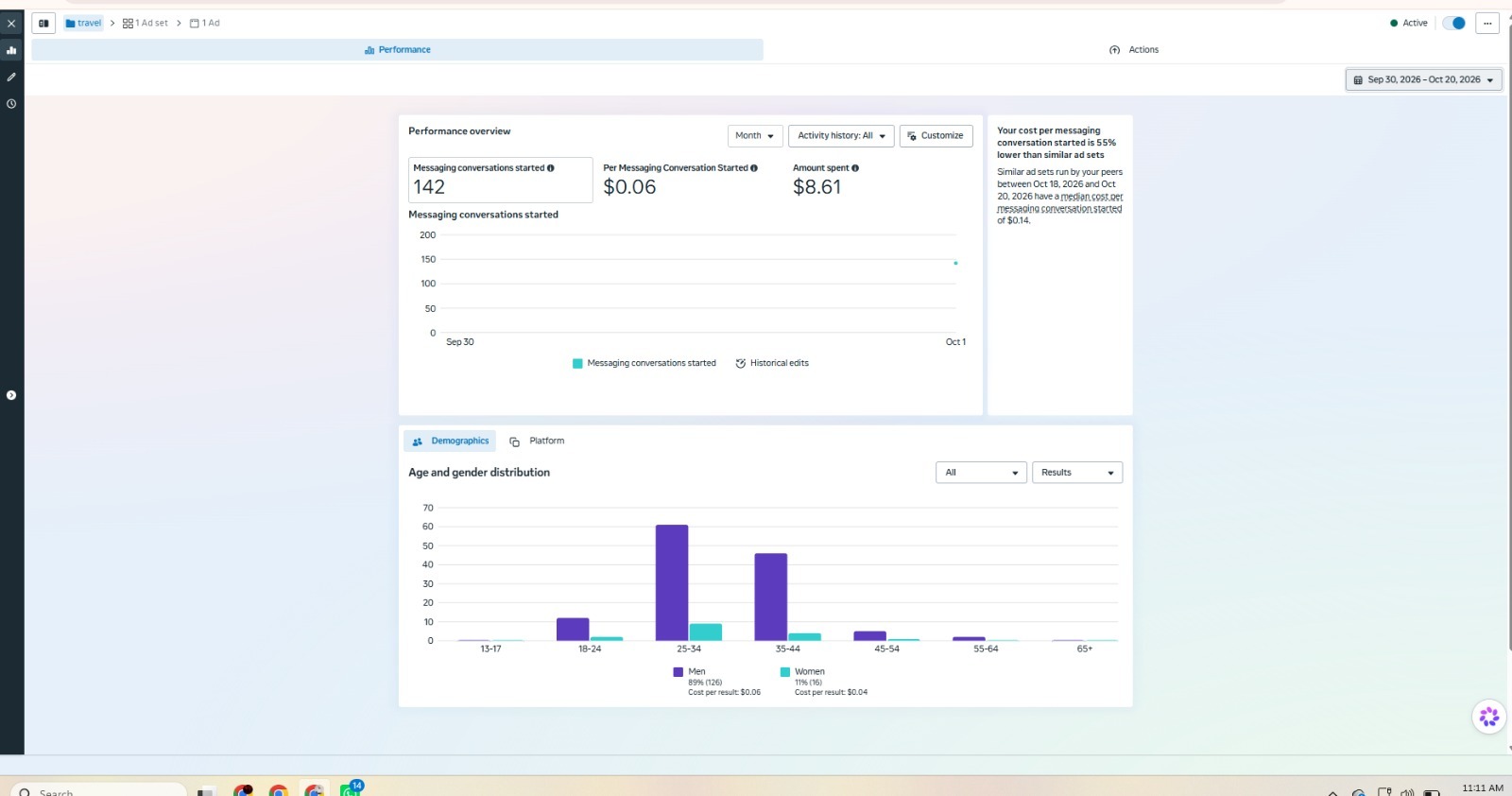The image size is (1512, 796).
Task: Click the data point on the line chart
Action: pos(955,263)
